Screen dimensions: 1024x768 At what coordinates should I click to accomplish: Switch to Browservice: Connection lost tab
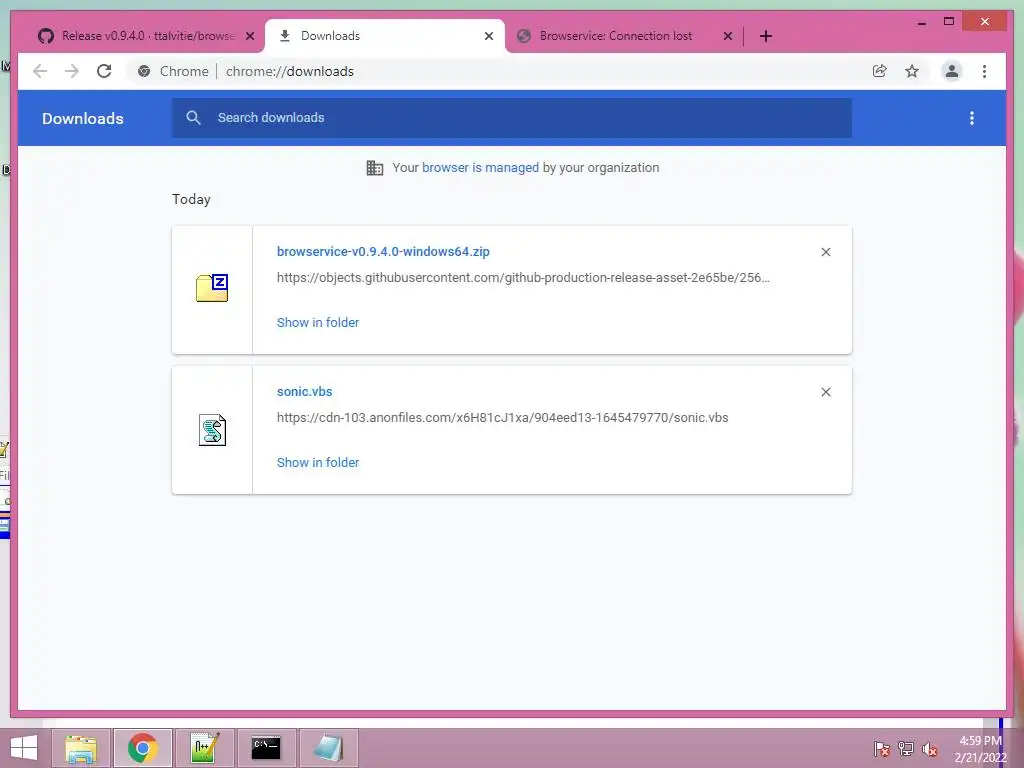pos(624,36)
